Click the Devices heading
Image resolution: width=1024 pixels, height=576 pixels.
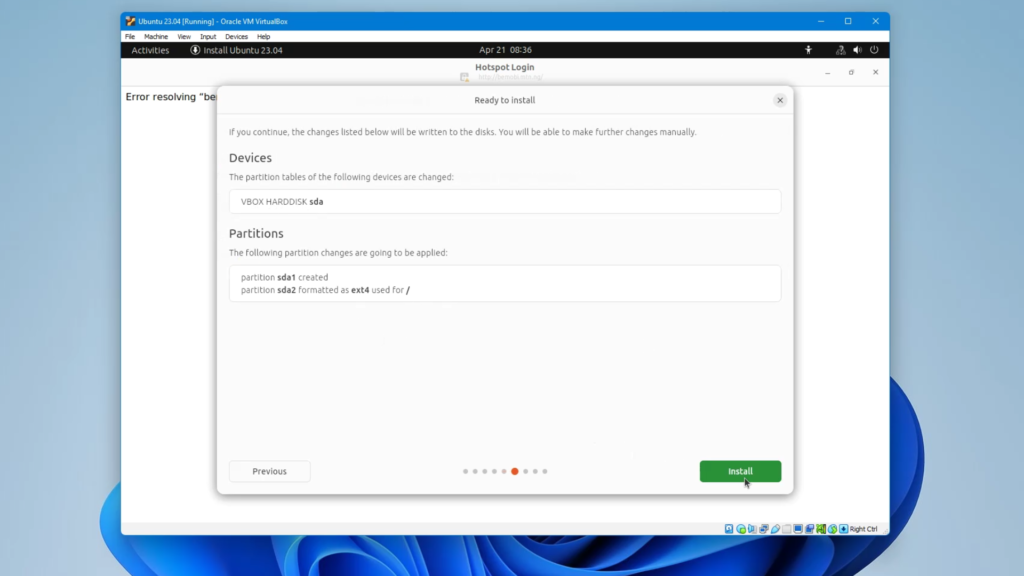pos(250,158)
